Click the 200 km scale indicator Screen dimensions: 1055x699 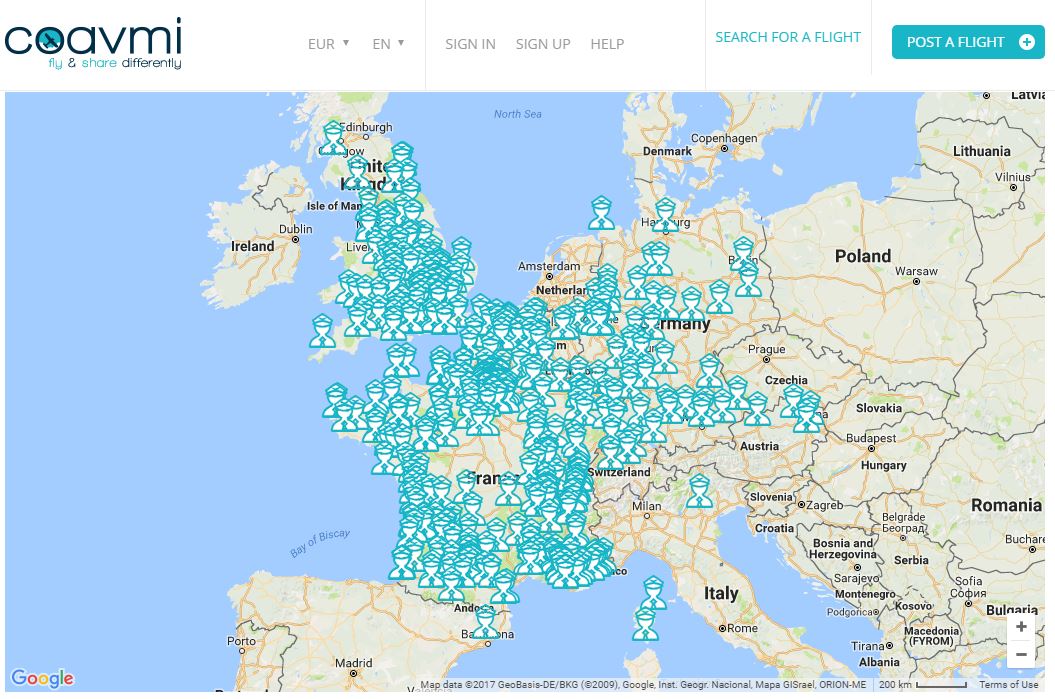pos(922,684)
